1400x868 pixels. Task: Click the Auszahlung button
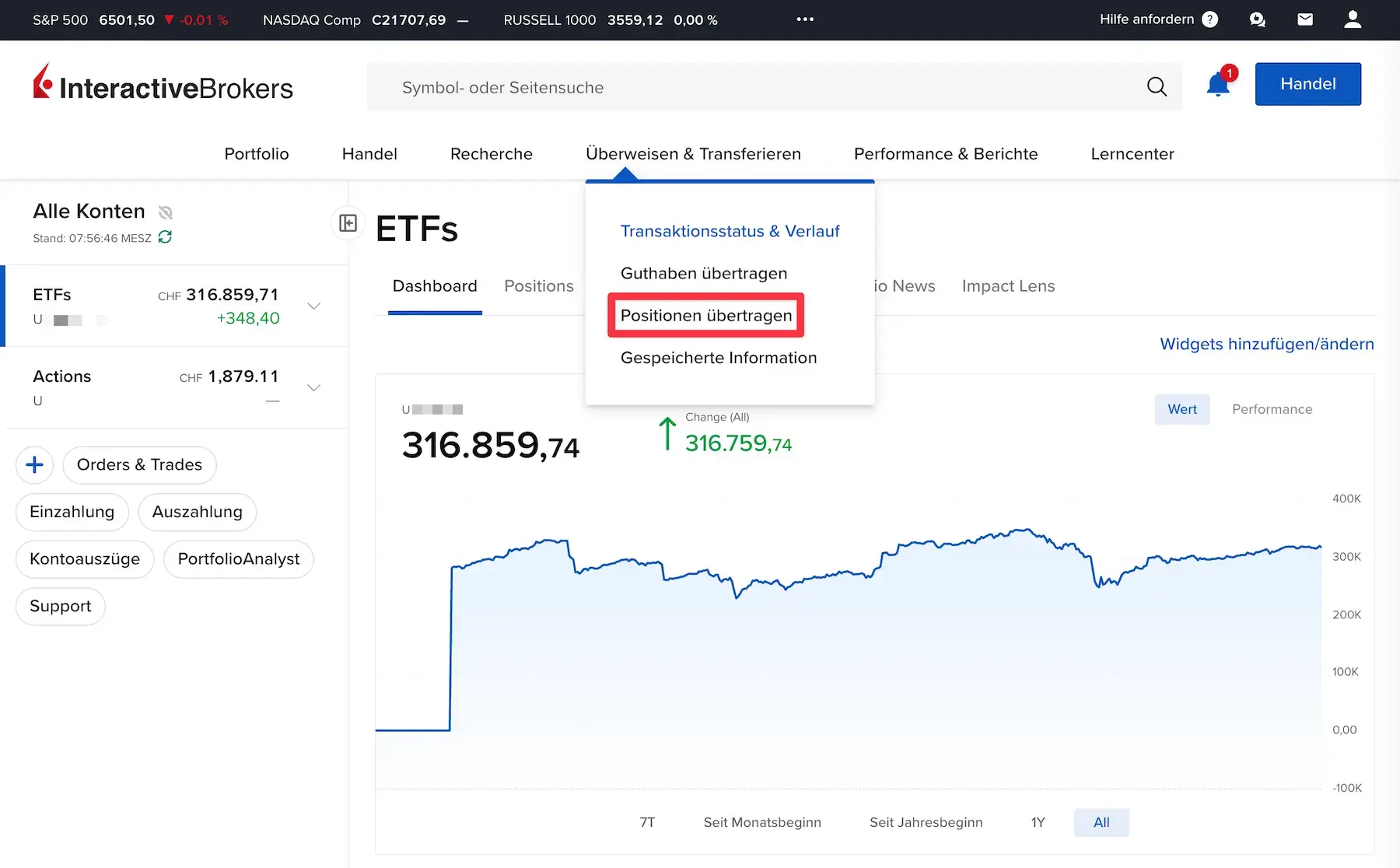pos(198,512)
